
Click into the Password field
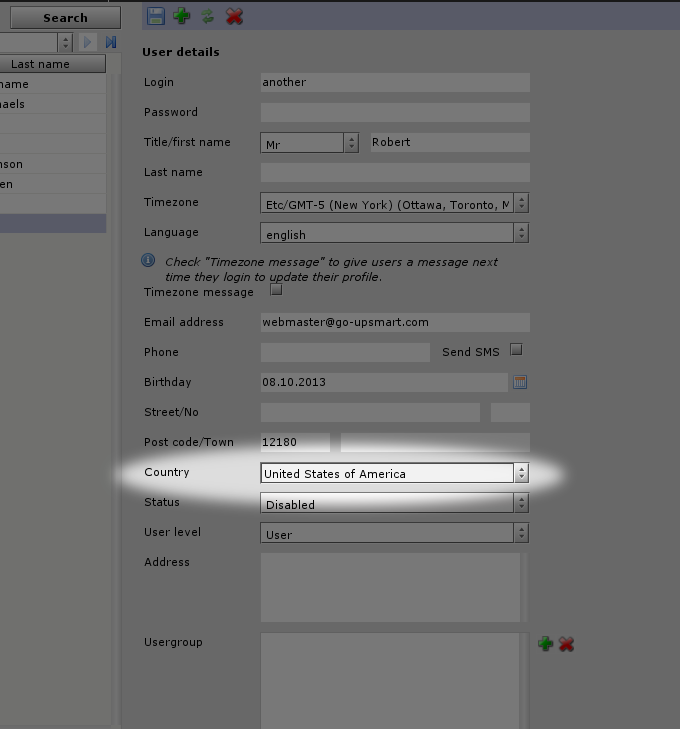pos(394,112)
